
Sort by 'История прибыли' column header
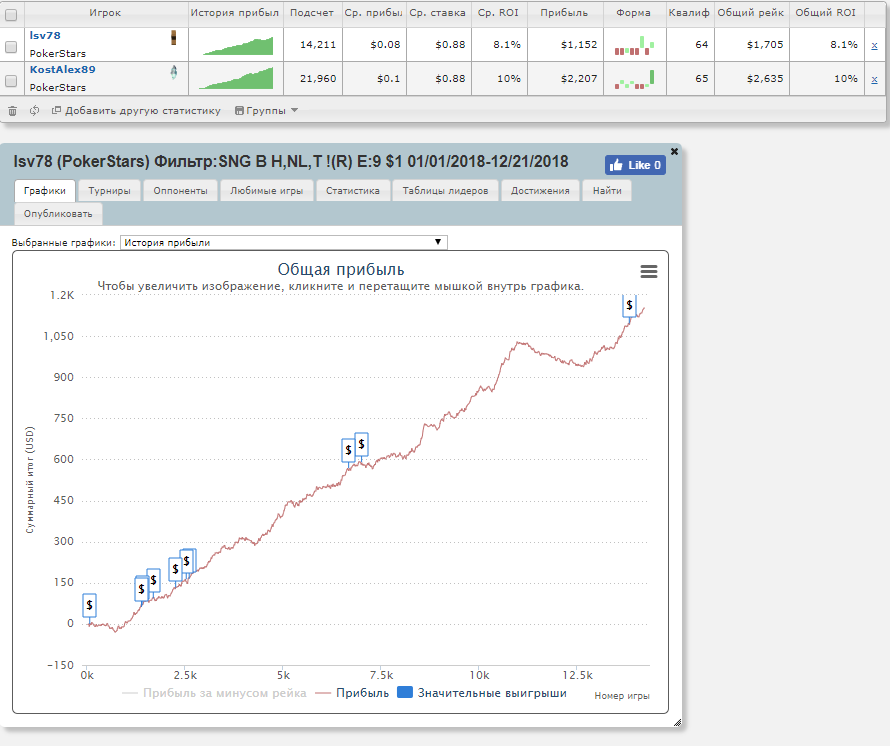pyautogui.click(x=235, y=12)
